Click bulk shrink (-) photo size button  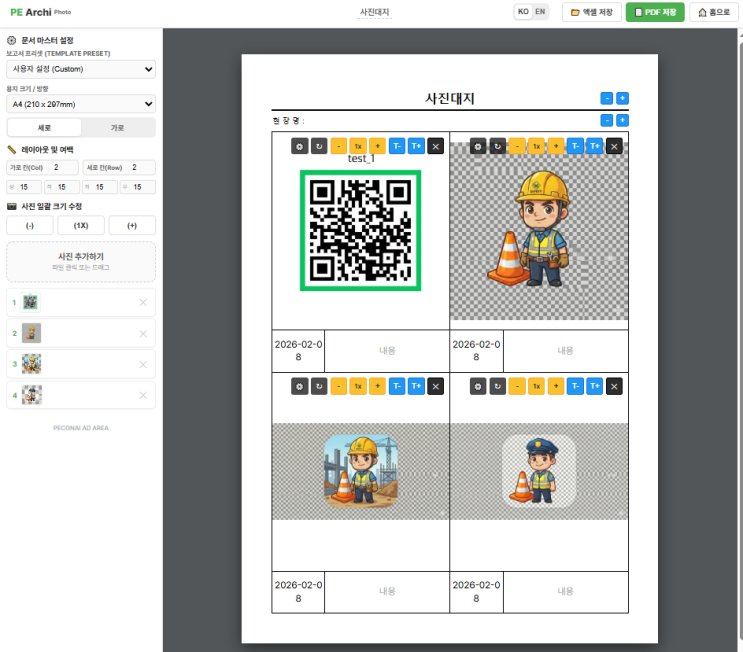coord(30,226)
